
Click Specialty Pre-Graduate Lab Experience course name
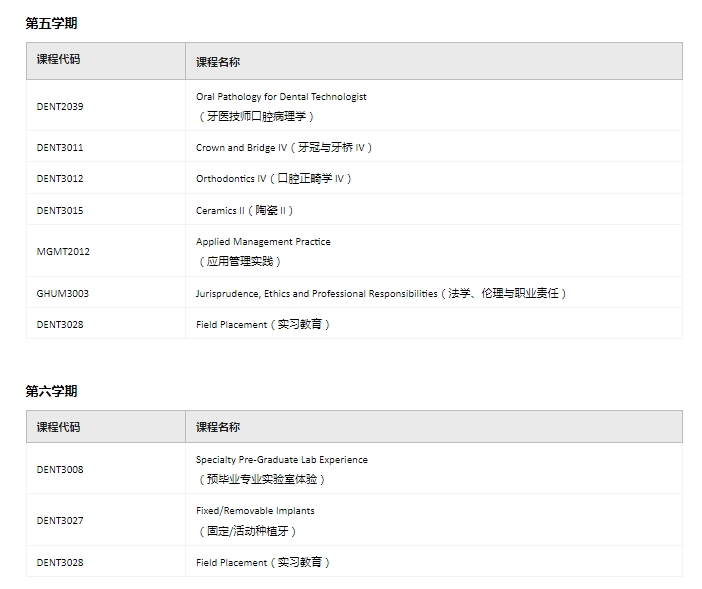click(281, 460)
